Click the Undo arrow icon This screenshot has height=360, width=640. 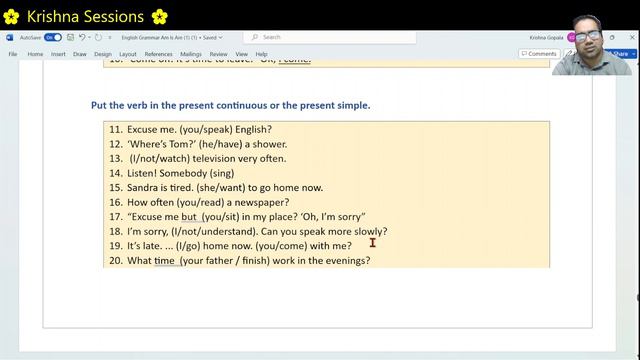(x=82, y=37)
